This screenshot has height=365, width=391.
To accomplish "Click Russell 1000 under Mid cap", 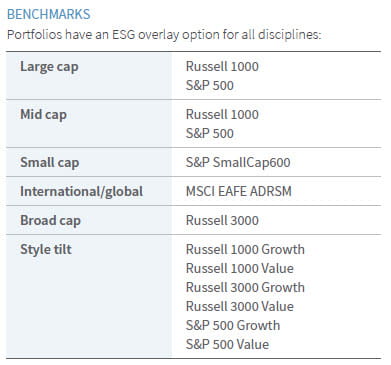I will tap(222, 114).
